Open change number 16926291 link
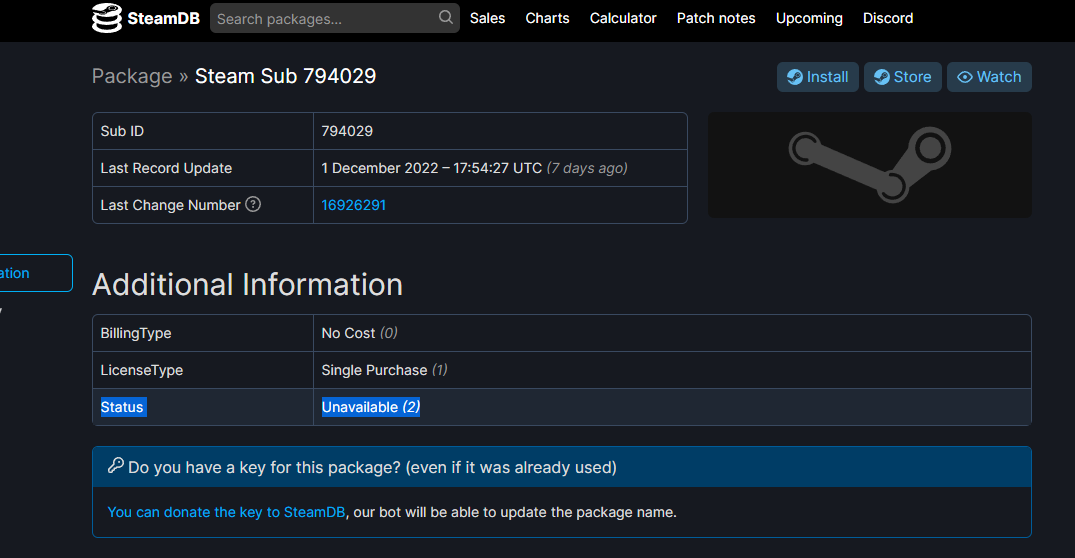The width and height of the screenshot is (1075, 558). 354,205
